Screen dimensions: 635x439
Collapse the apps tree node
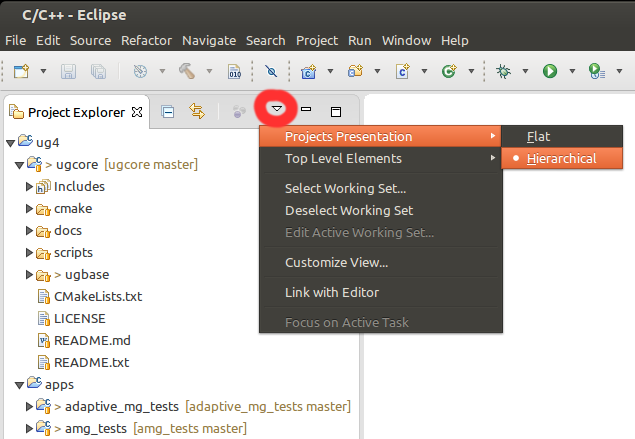pyautogui.click(x=19, y=385)
